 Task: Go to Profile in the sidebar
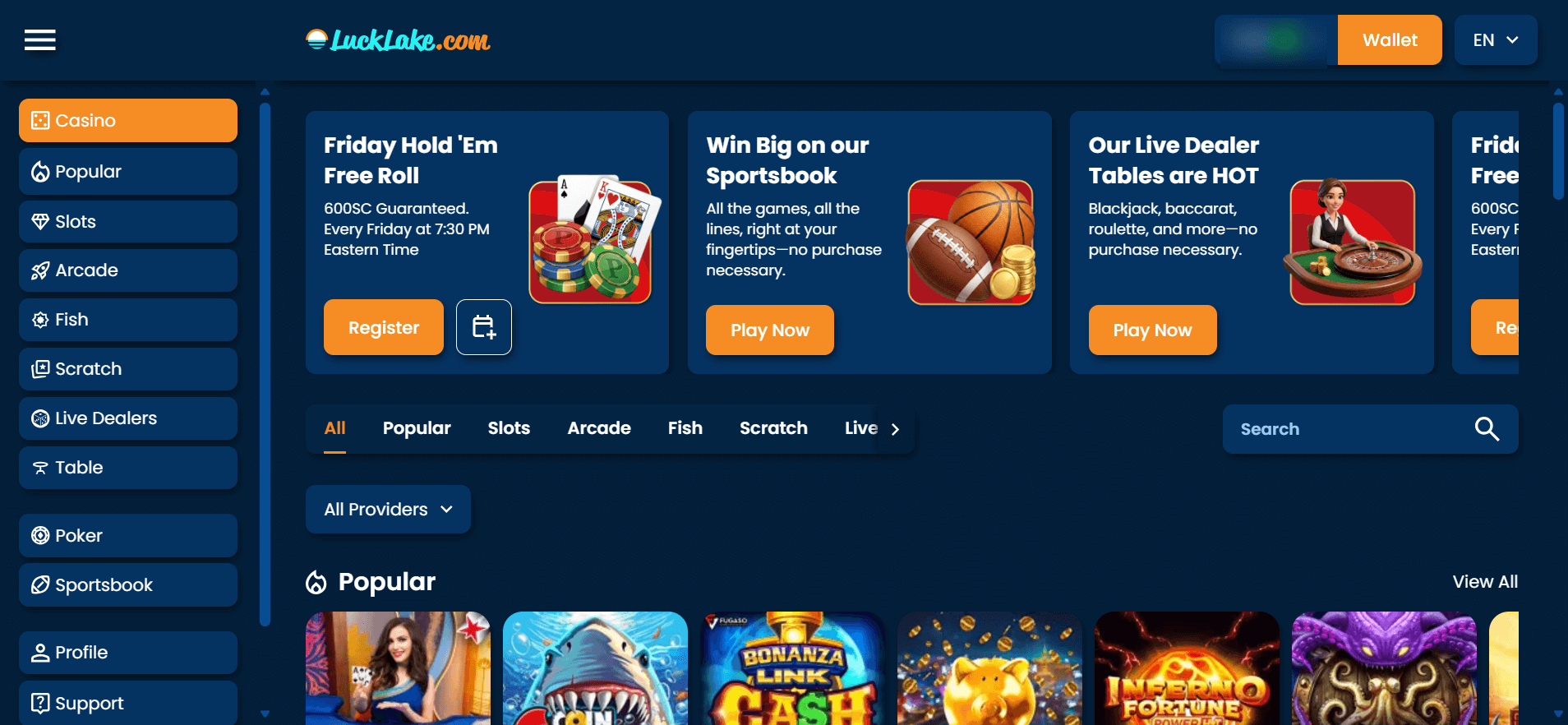pyautogui.click(x=128, y=652)
